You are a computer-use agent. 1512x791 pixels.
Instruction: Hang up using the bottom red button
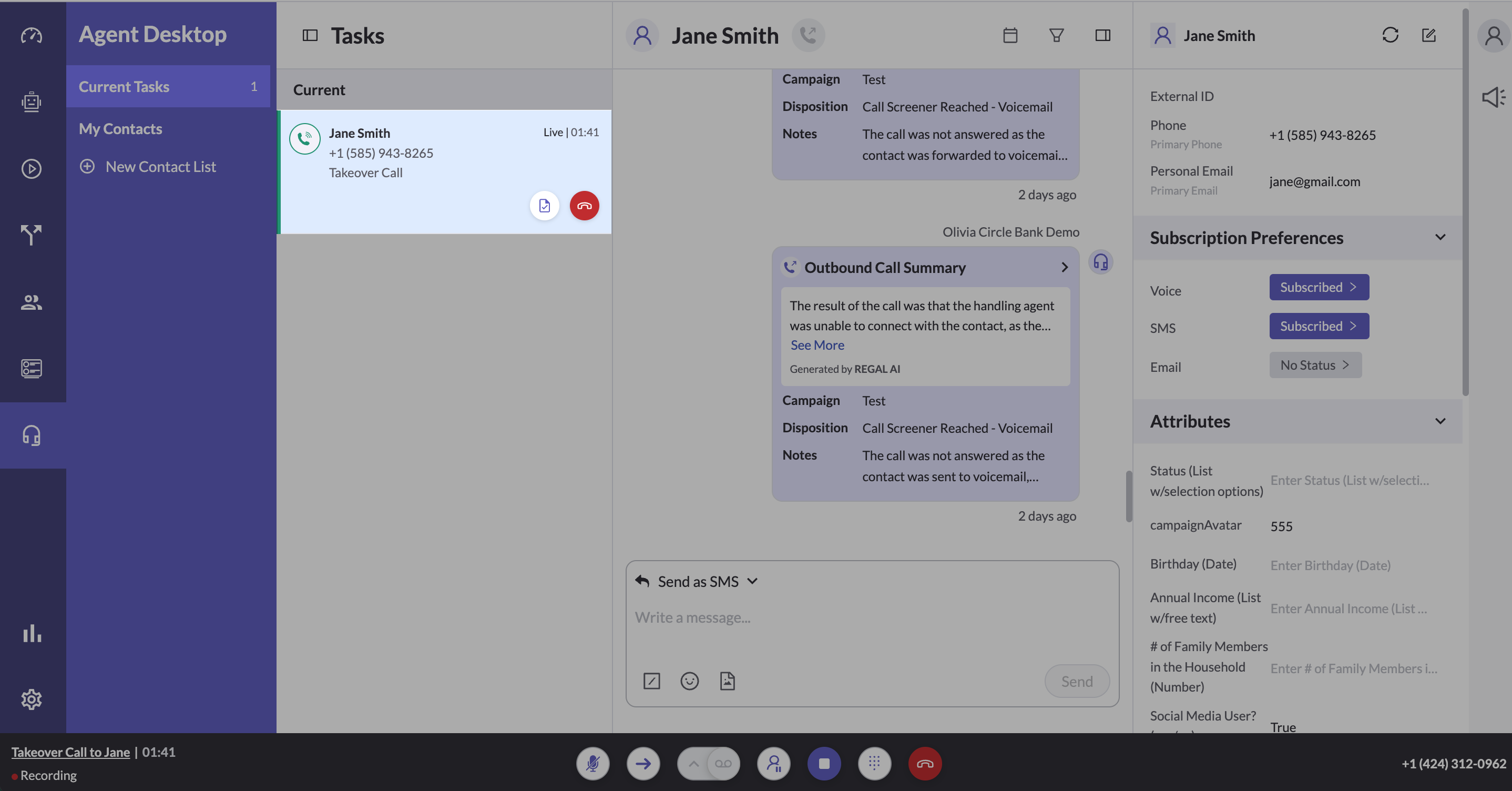tap(924, 764)
